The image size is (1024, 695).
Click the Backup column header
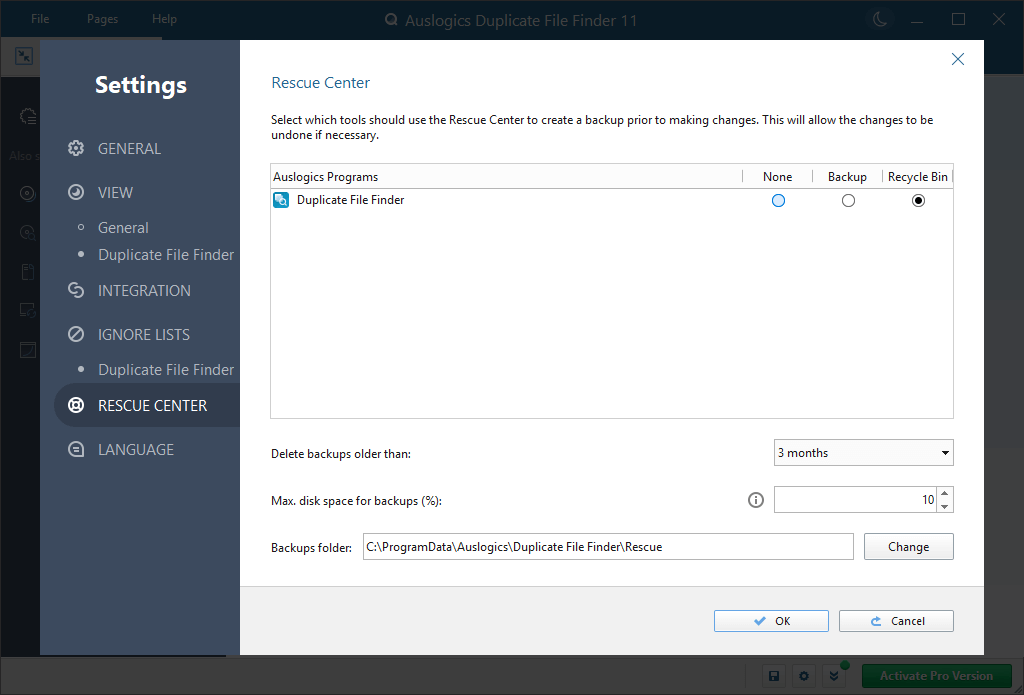[x=847, y=176]
